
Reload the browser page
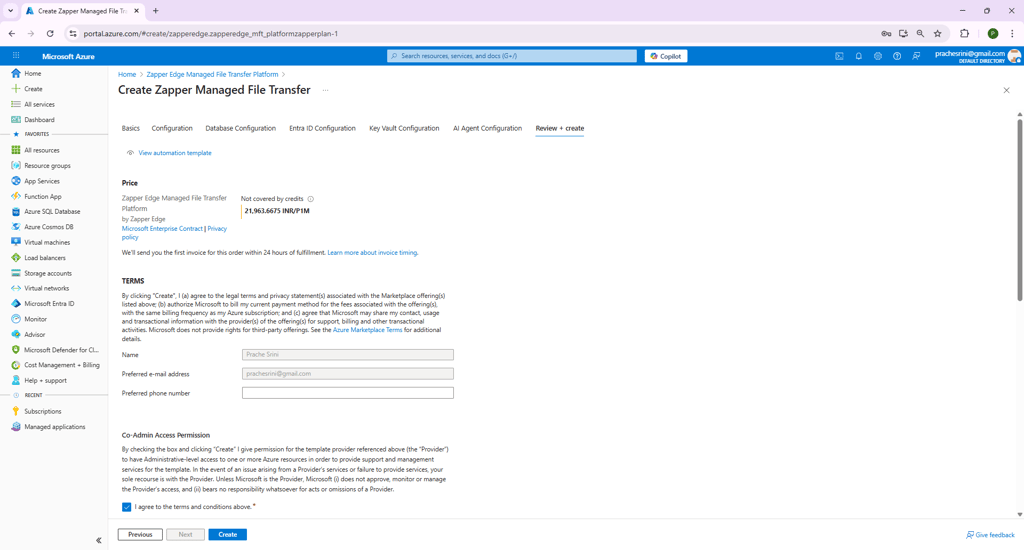coord(50,33)
